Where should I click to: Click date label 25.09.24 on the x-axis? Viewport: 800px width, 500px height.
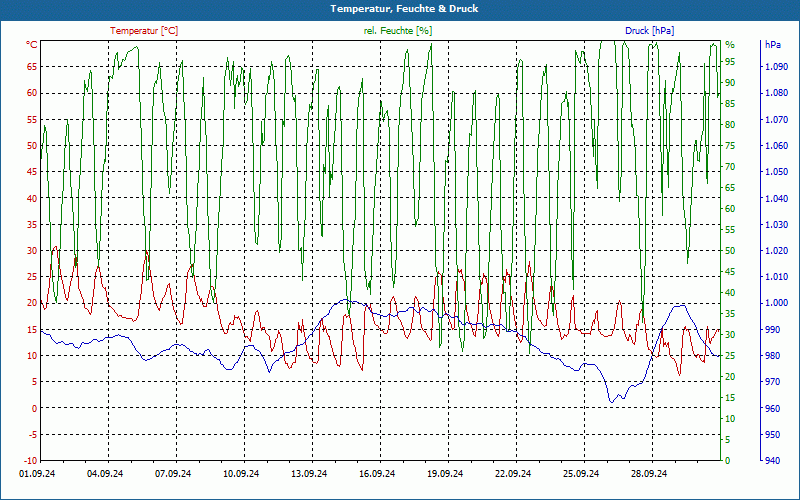tap(581, 474)
